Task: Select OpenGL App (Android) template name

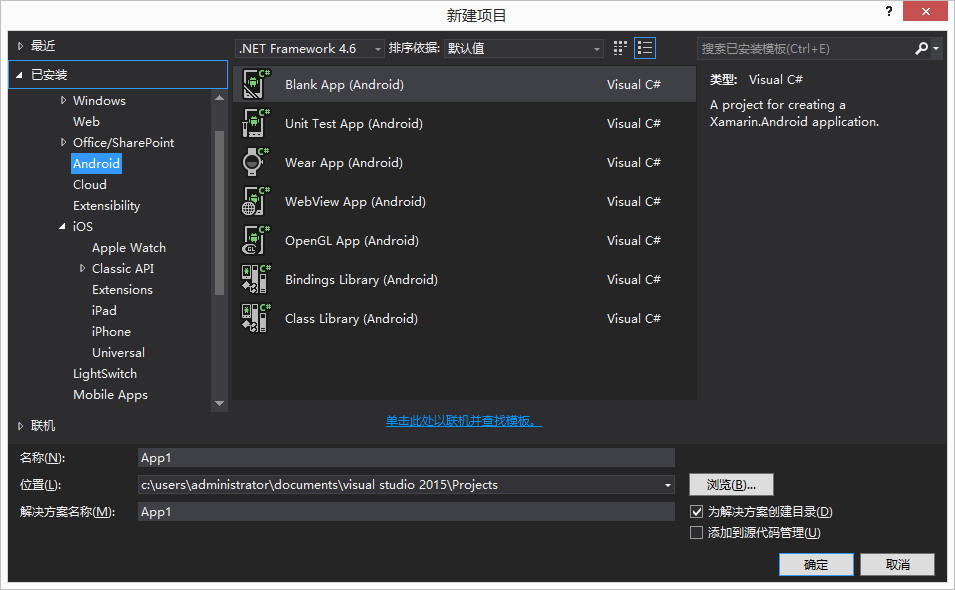Action: pyautogui.click(x=351, y=241)
